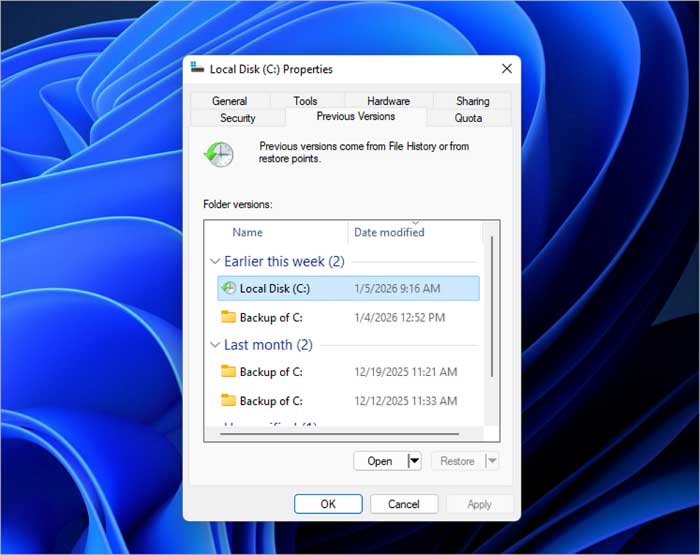This screenshot has width=700, height=555.
Task: Collapse the Last month group
Action: (214, 346)
